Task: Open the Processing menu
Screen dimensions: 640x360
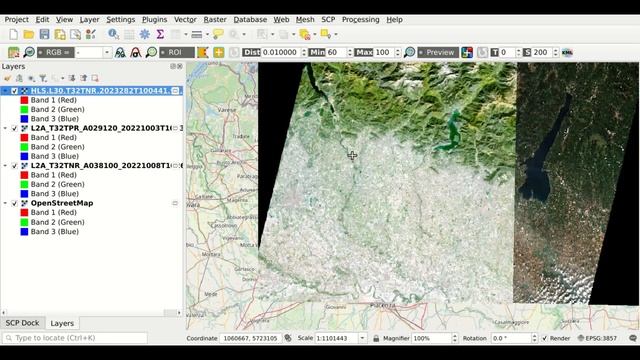Action: (x=360, y=20)
